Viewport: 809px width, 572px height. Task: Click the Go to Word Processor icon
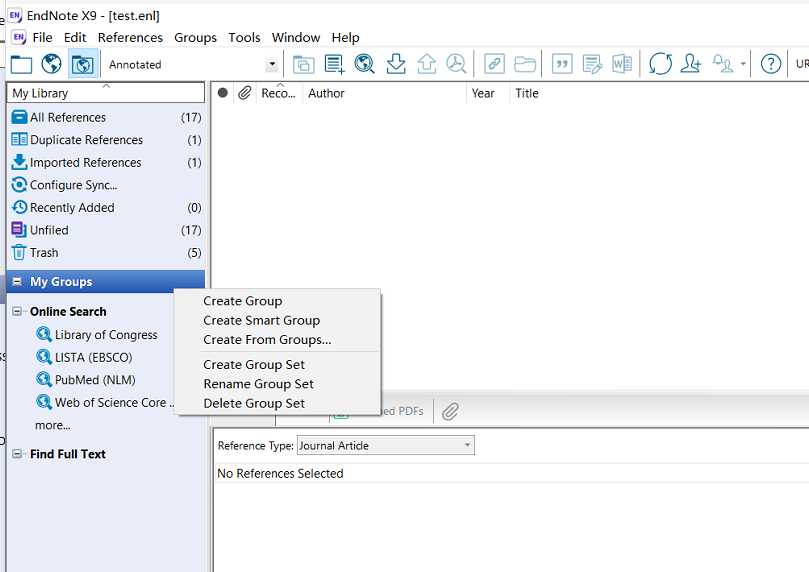click(622, 64)
